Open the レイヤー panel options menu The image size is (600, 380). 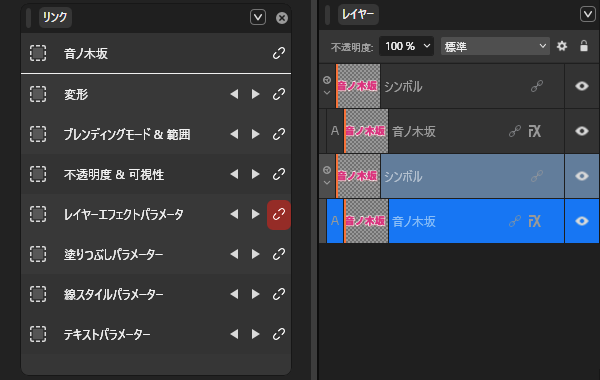(588, 15)
